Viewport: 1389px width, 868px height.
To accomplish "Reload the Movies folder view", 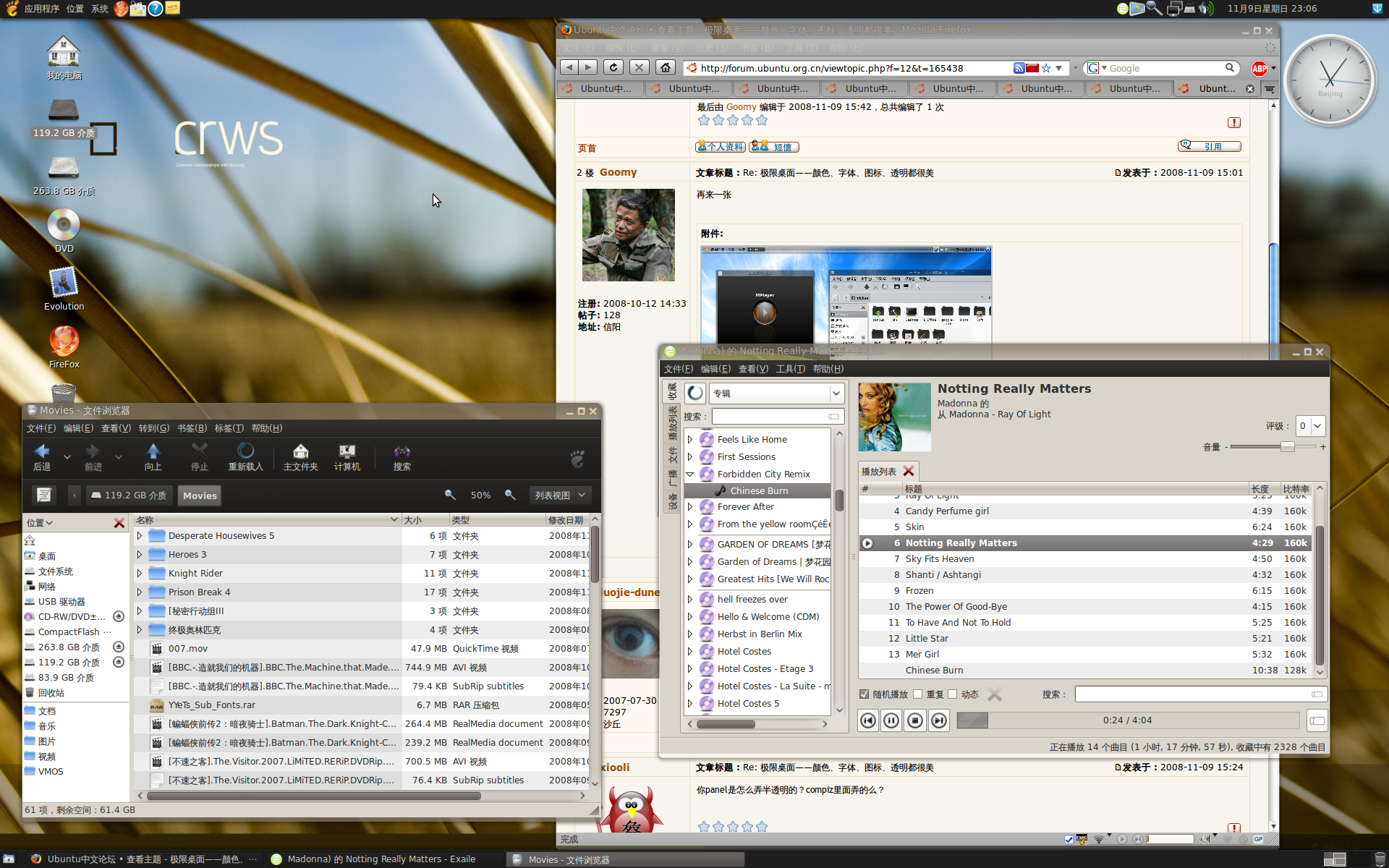I will pos(246,457).
